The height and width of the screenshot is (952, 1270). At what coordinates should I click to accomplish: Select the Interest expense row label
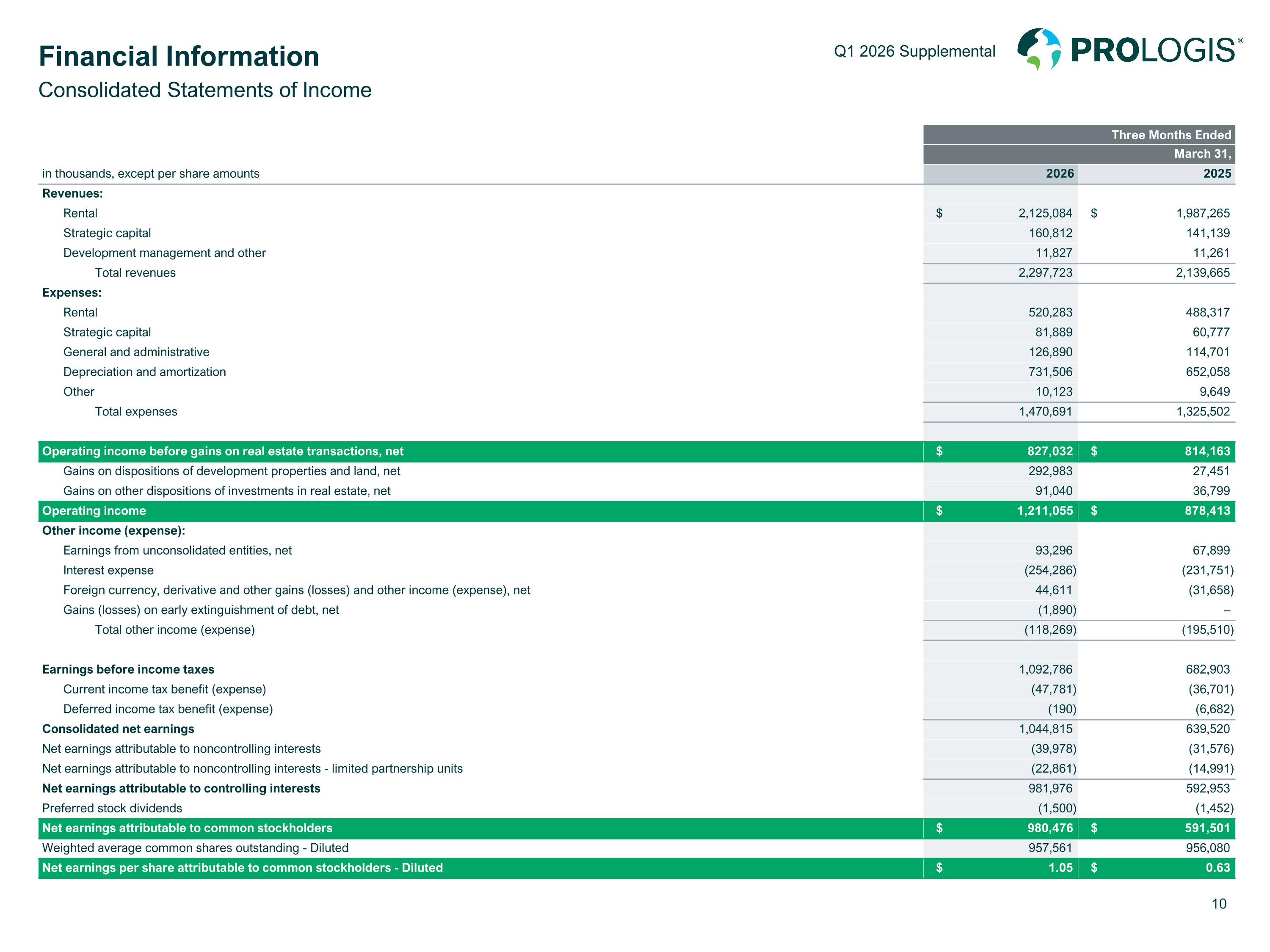[108, 570]
